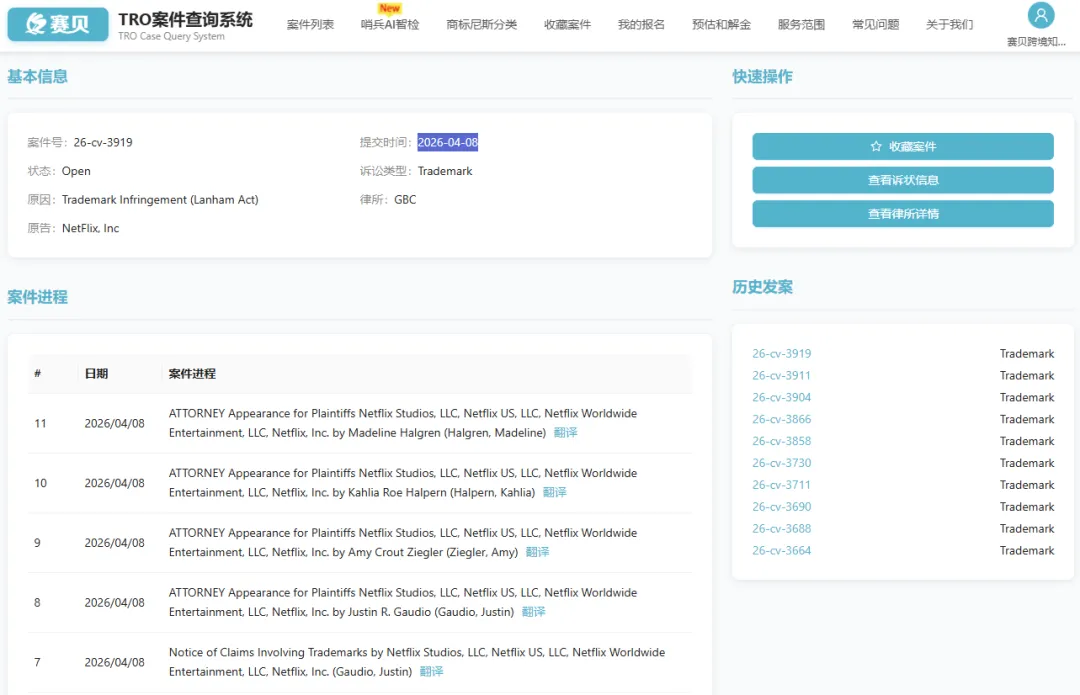Image resolution: width=1080 pixels, height=695 pixels.
Task: Go to 案件列表 menu item
Action: pos(310,25)
